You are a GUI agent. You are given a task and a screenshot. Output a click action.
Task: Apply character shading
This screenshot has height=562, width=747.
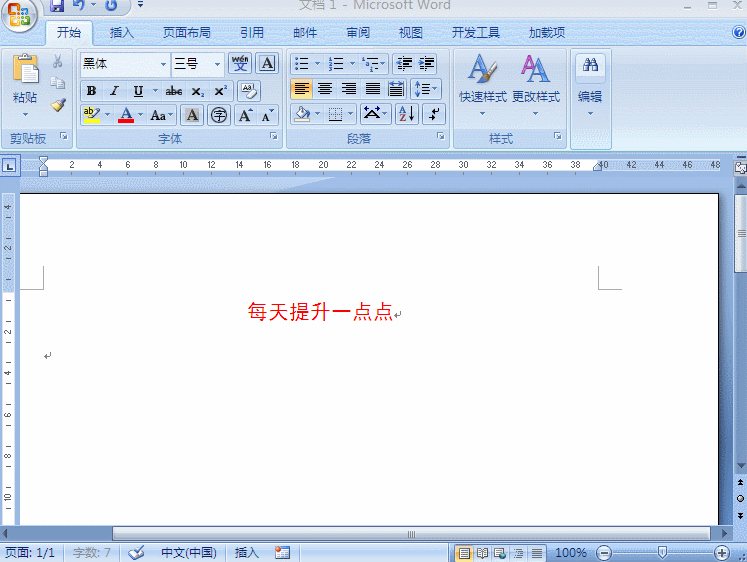[192, 115]
